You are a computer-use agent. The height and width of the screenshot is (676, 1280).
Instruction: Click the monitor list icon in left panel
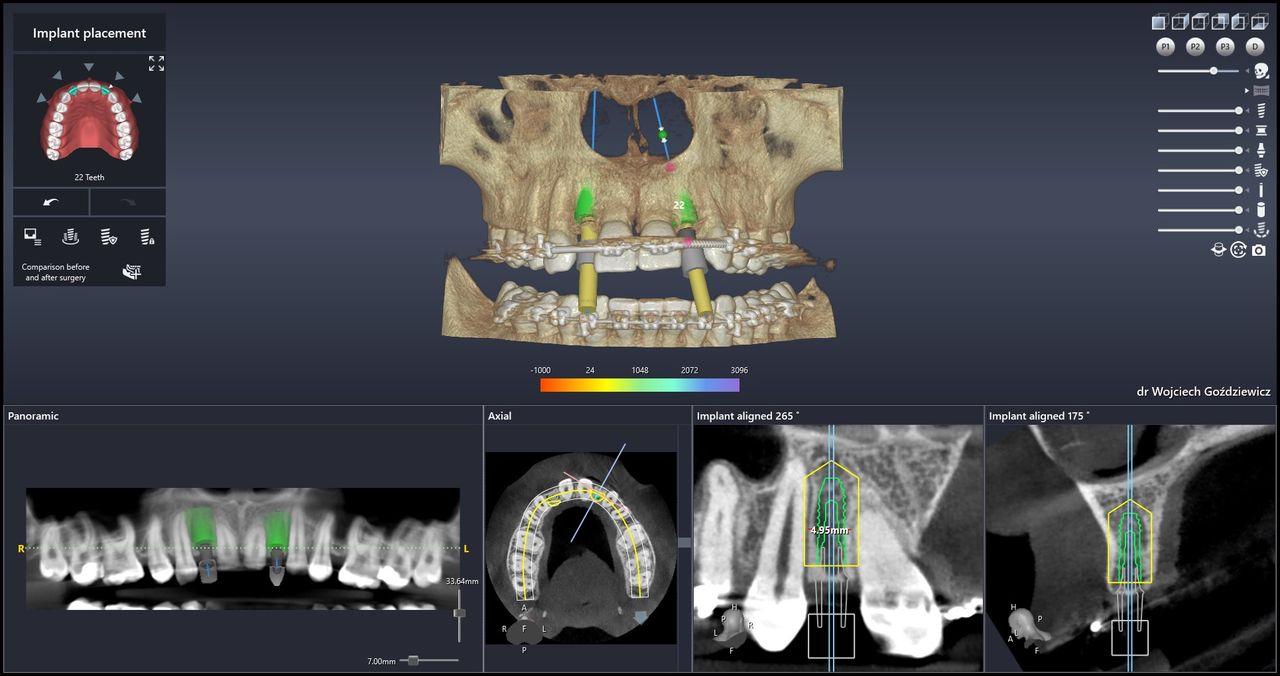tap(32, 237)
